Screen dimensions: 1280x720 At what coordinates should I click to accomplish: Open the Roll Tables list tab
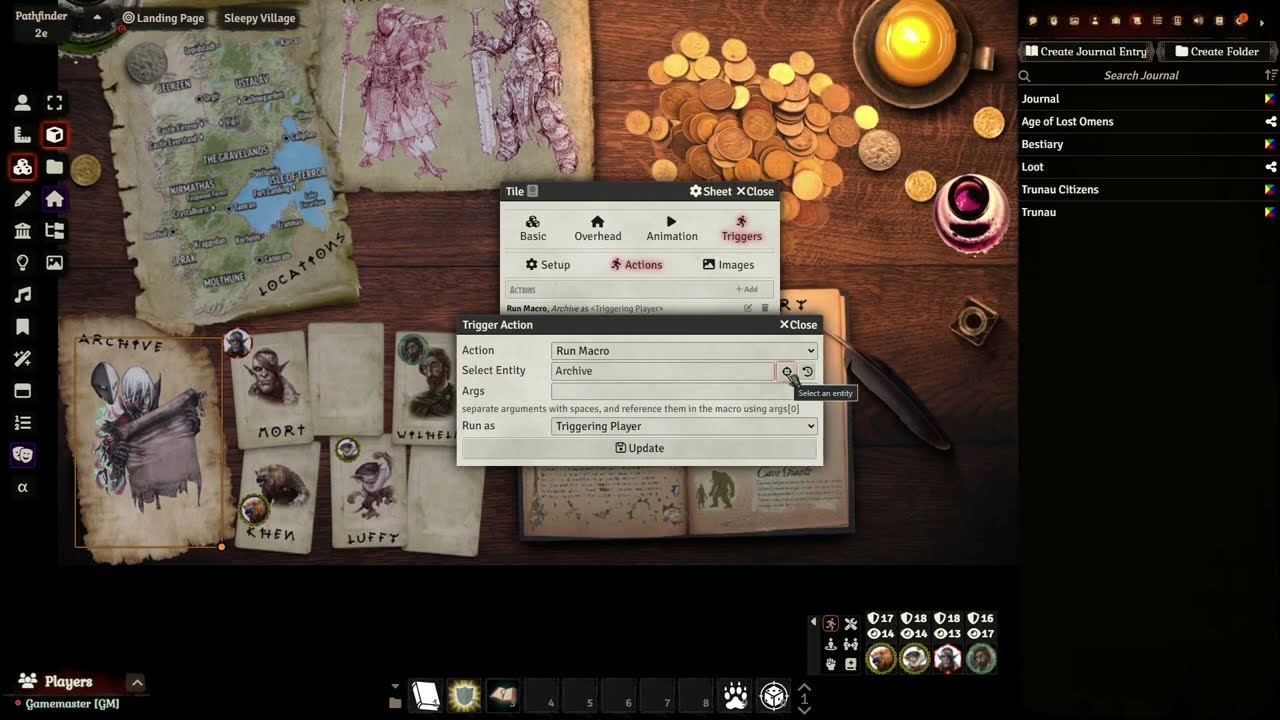pyautogui.click(x=1158, y=21)
